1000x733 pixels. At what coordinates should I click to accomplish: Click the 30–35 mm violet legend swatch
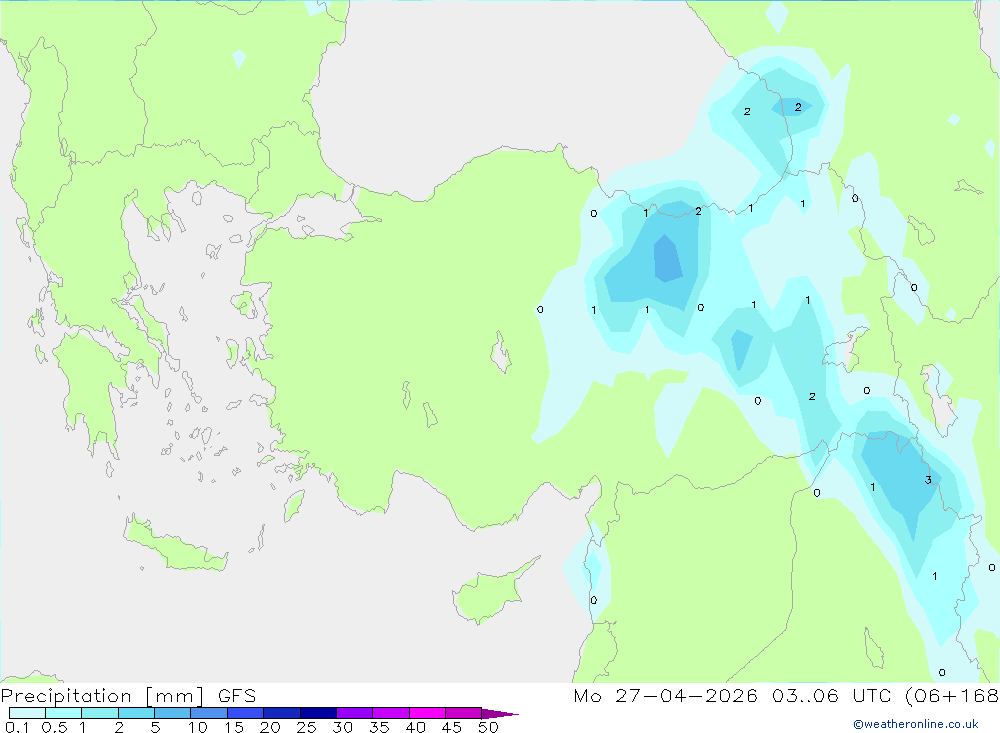click(x=354, y=713)
